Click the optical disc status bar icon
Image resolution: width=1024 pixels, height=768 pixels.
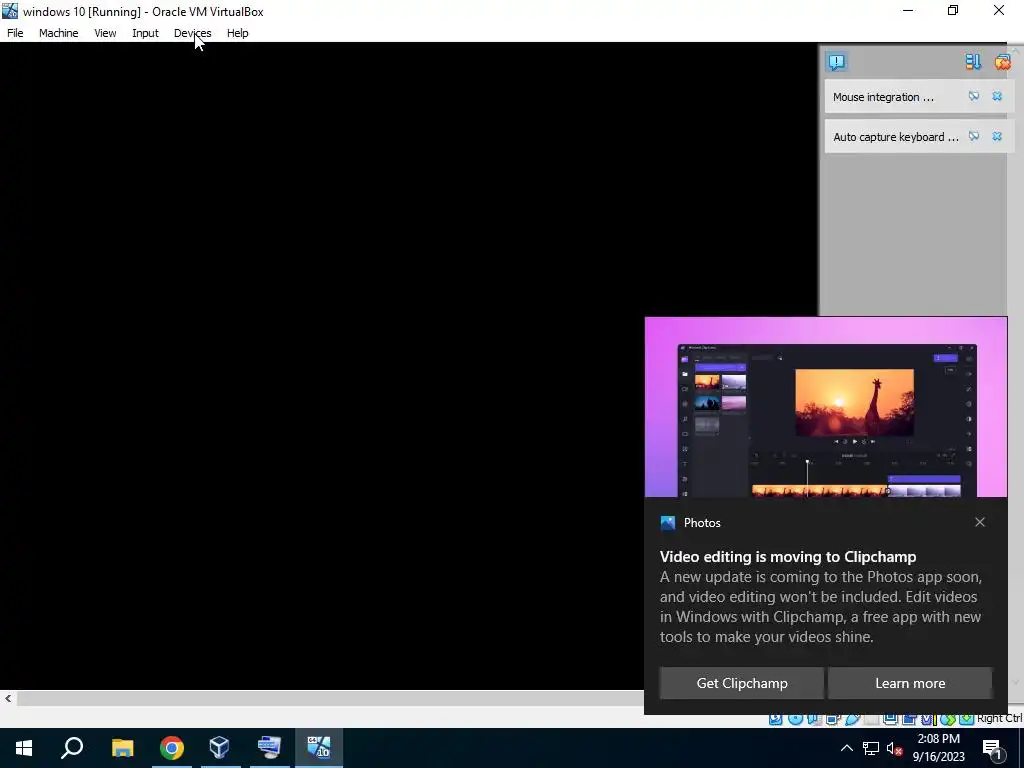coord(795,718)
